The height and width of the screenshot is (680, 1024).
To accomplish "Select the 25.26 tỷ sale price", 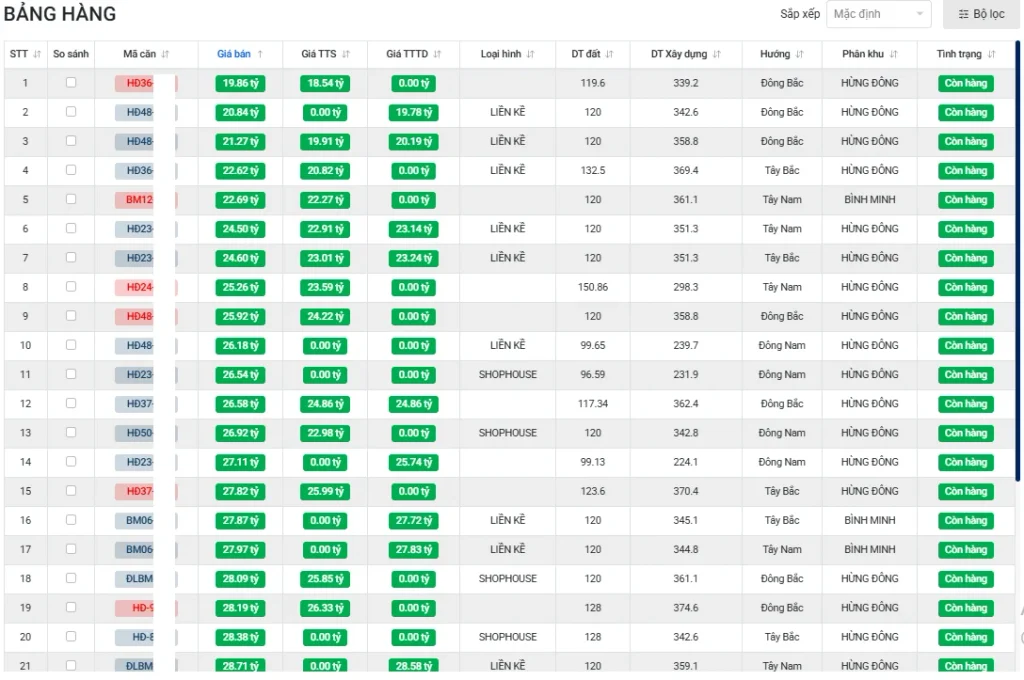I will tap(240, 287).
